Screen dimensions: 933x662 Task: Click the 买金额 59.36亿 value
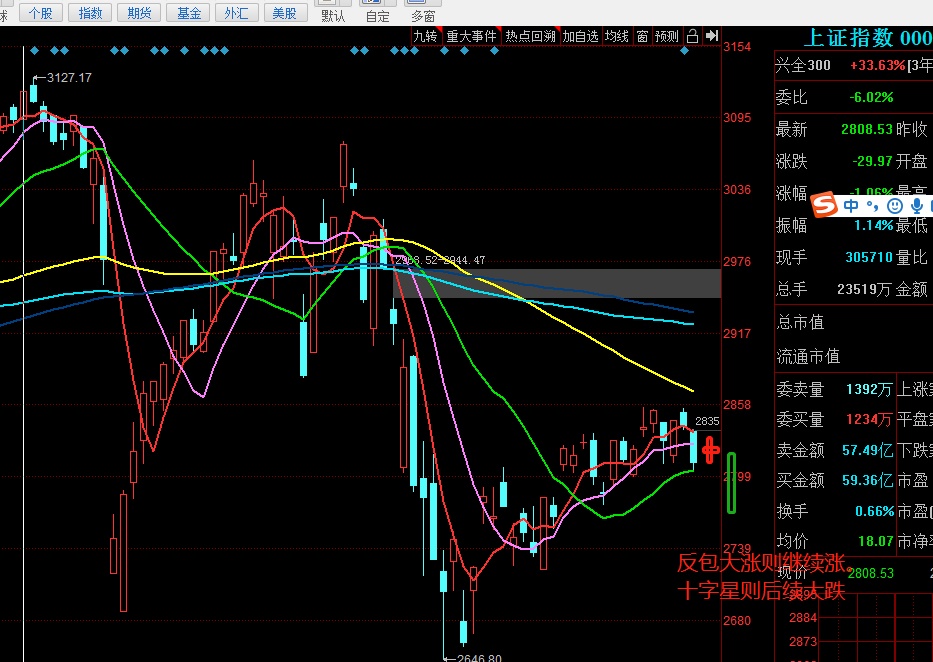tap(868, 480)
